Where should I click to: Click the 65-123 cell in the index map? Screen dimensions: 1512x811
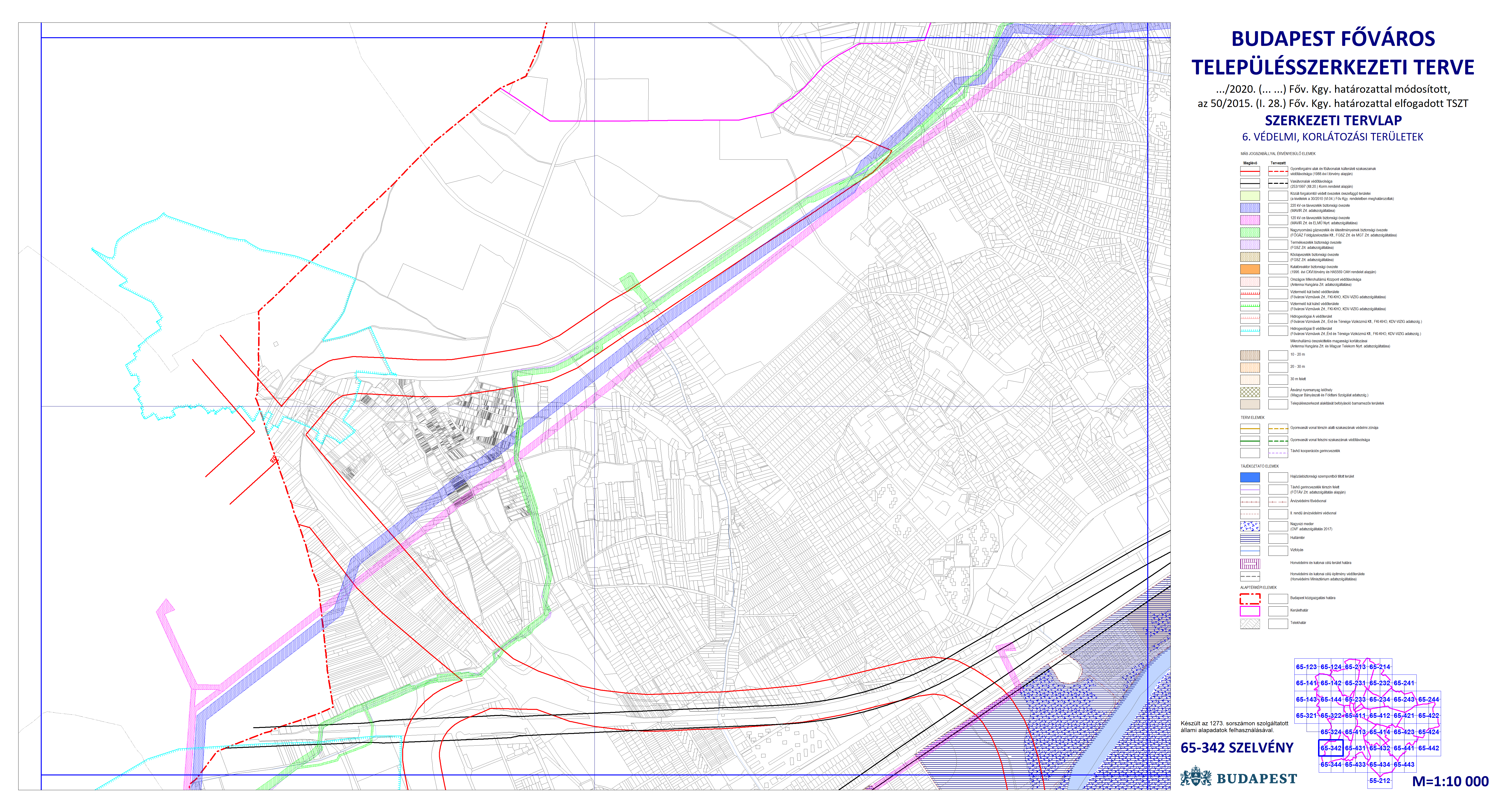point(1307,667)
